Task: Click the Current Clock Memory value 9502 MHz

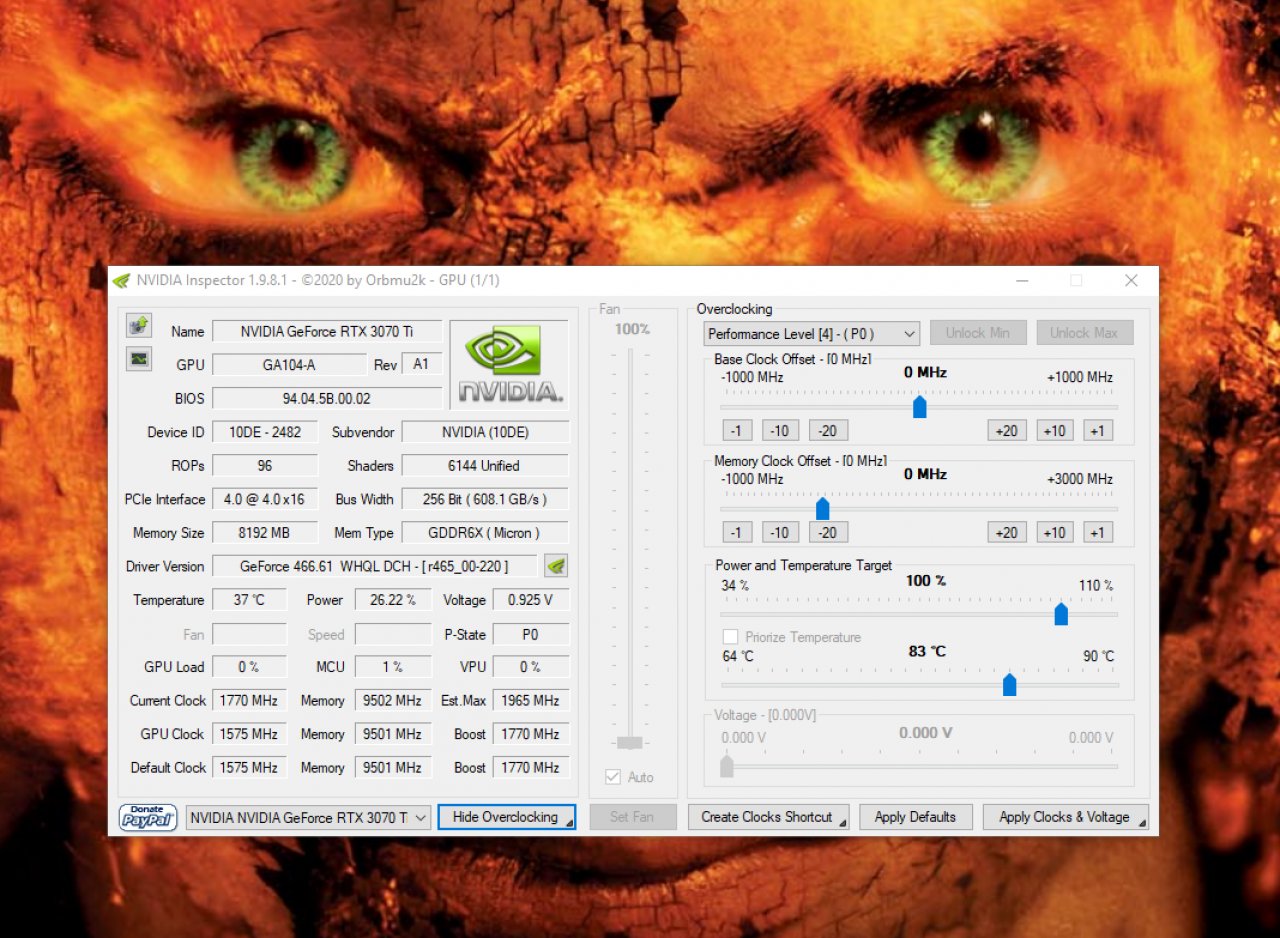Action: (x=393, y=700)
